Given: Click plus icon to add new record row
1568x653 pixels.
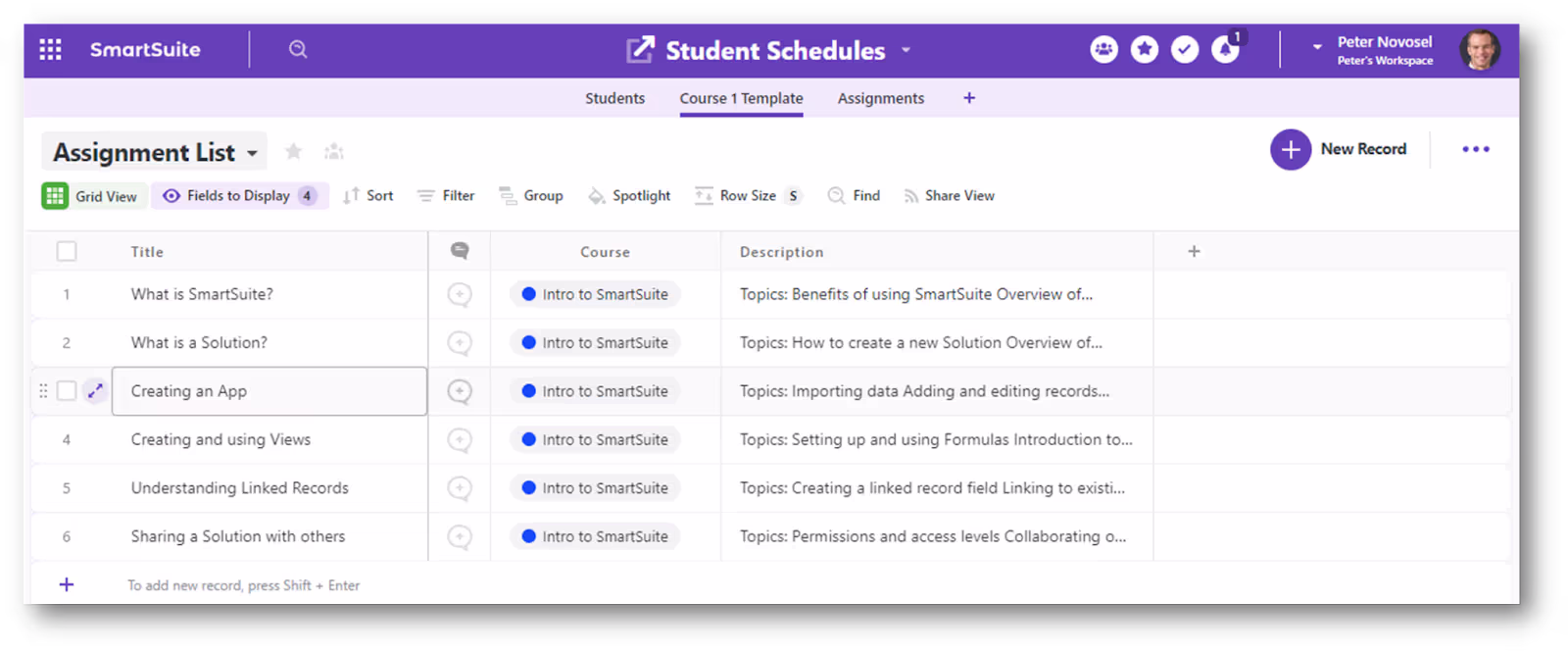Looking at the screenshot, I should tap(67, 585).
